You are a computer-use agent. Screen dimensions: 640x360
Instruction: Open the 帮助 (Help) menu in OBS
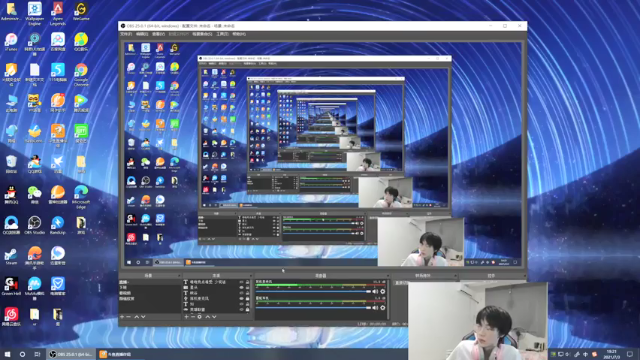coord(239,34)
